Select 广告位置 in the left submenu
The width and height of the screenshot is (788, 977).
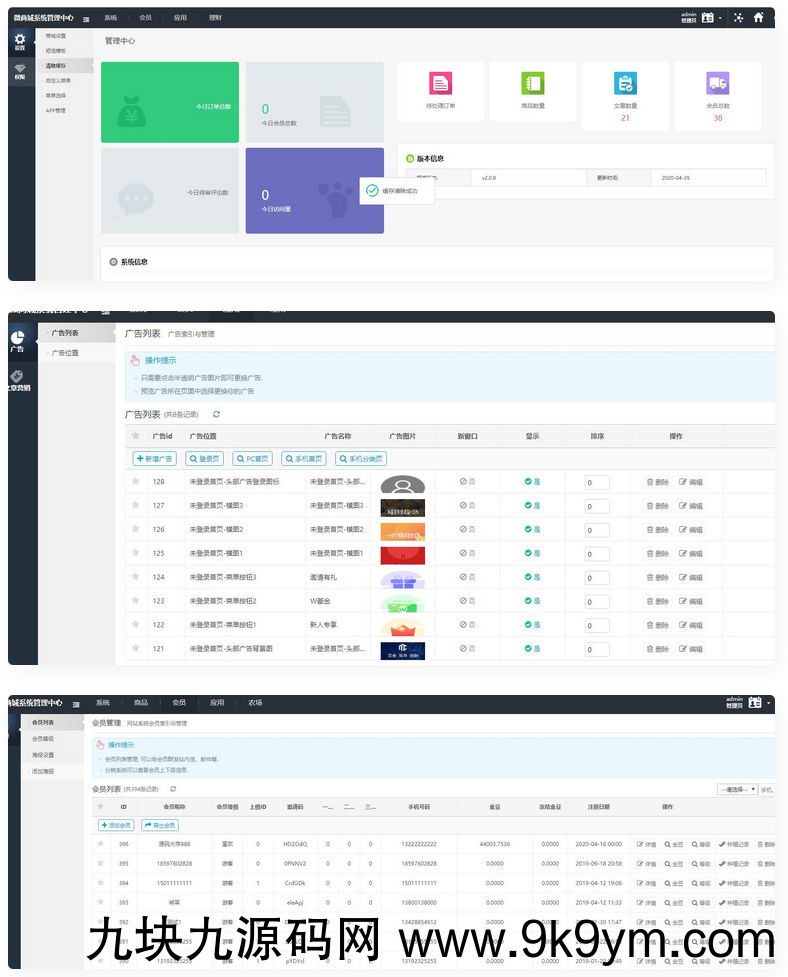[x=65, y=353]
